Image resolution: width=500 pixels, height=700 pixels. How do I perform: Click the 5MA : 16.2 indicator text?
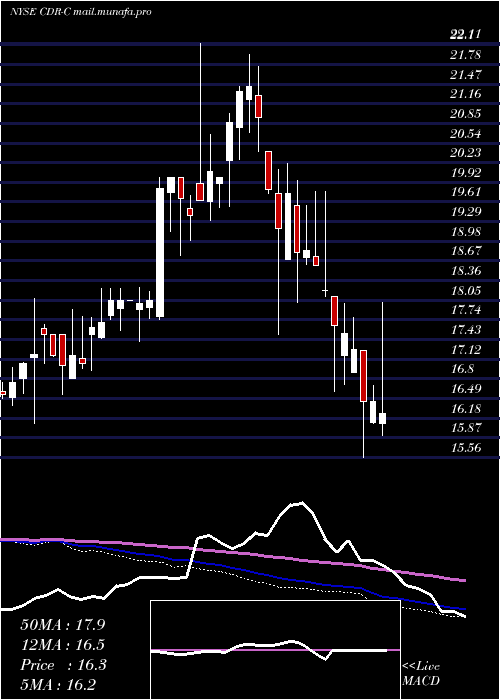[x=58, y=685]
